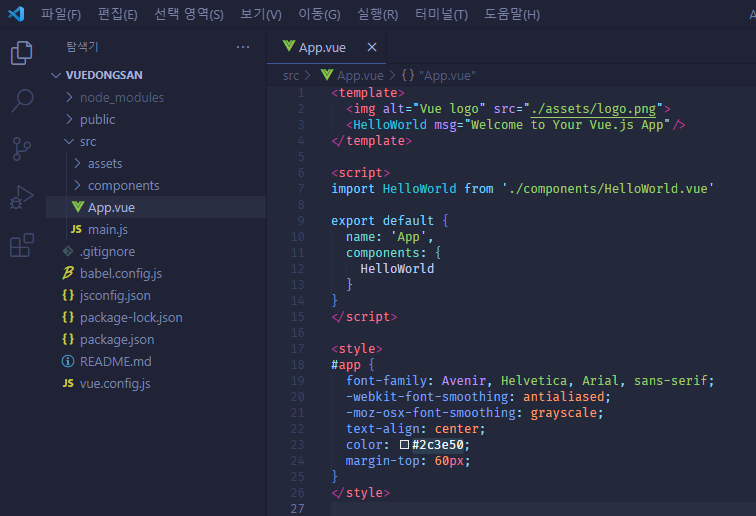
Task: Expand the assets folder
Action: 104,163
